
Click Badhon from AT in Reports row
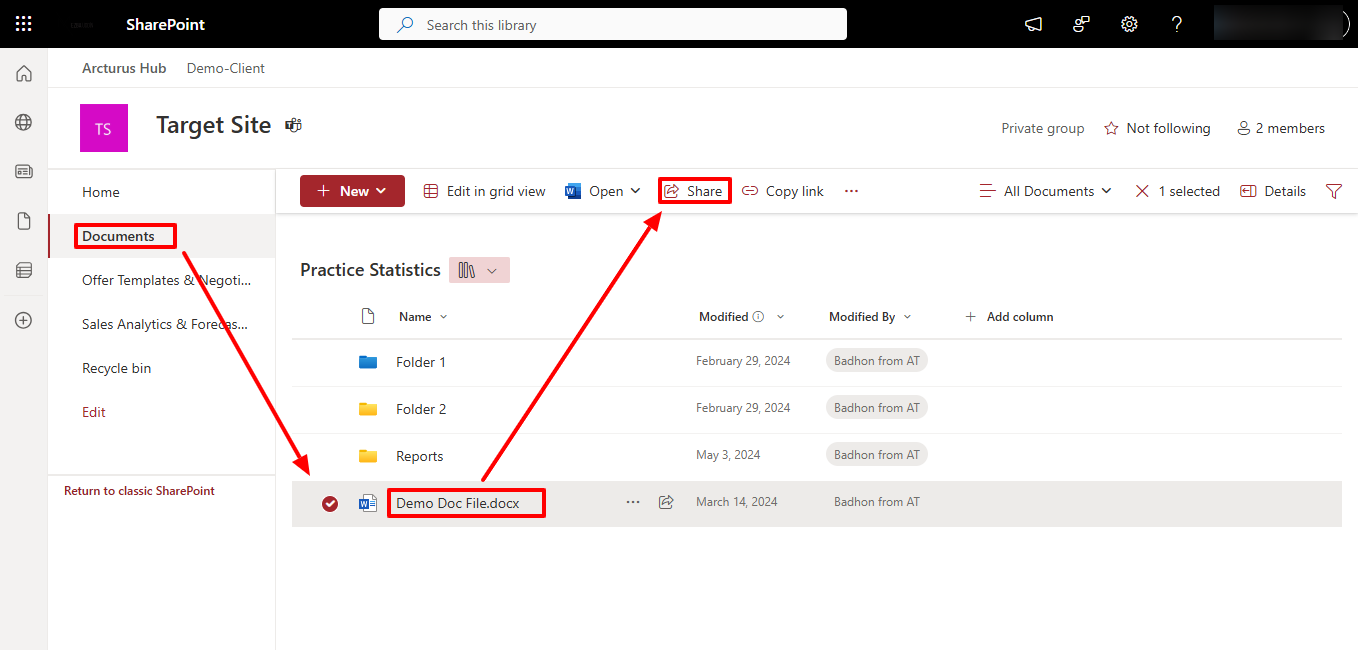click(x=877, y=455)
